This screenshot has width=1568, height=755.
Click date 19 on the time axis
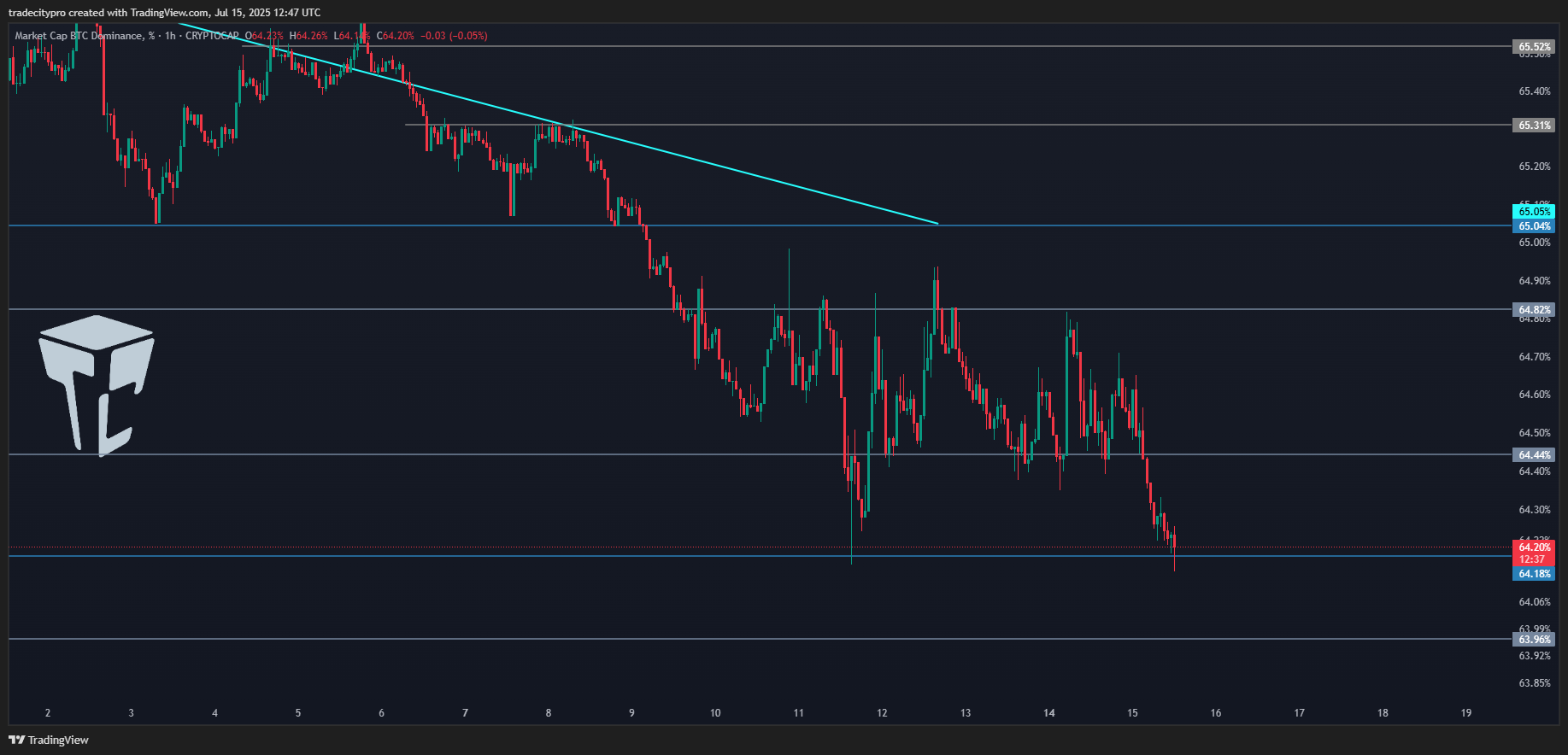[x=1466, y=713]
